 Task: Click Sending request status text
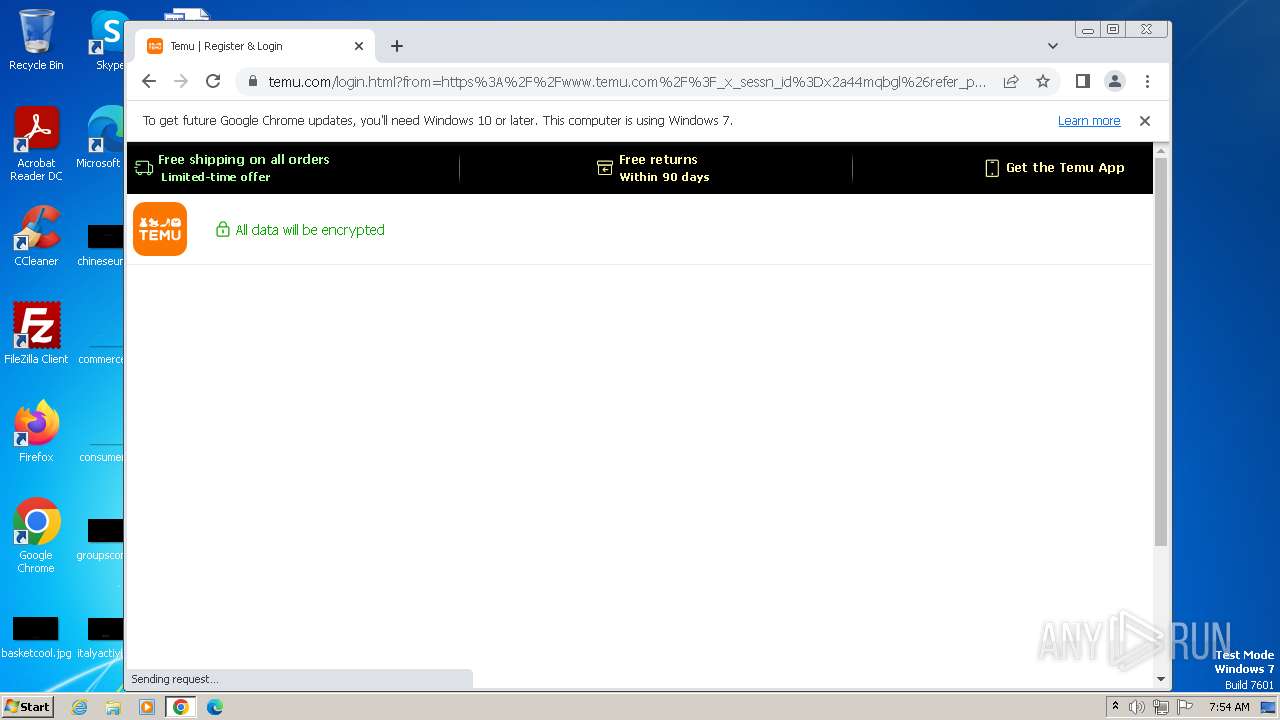175,679
